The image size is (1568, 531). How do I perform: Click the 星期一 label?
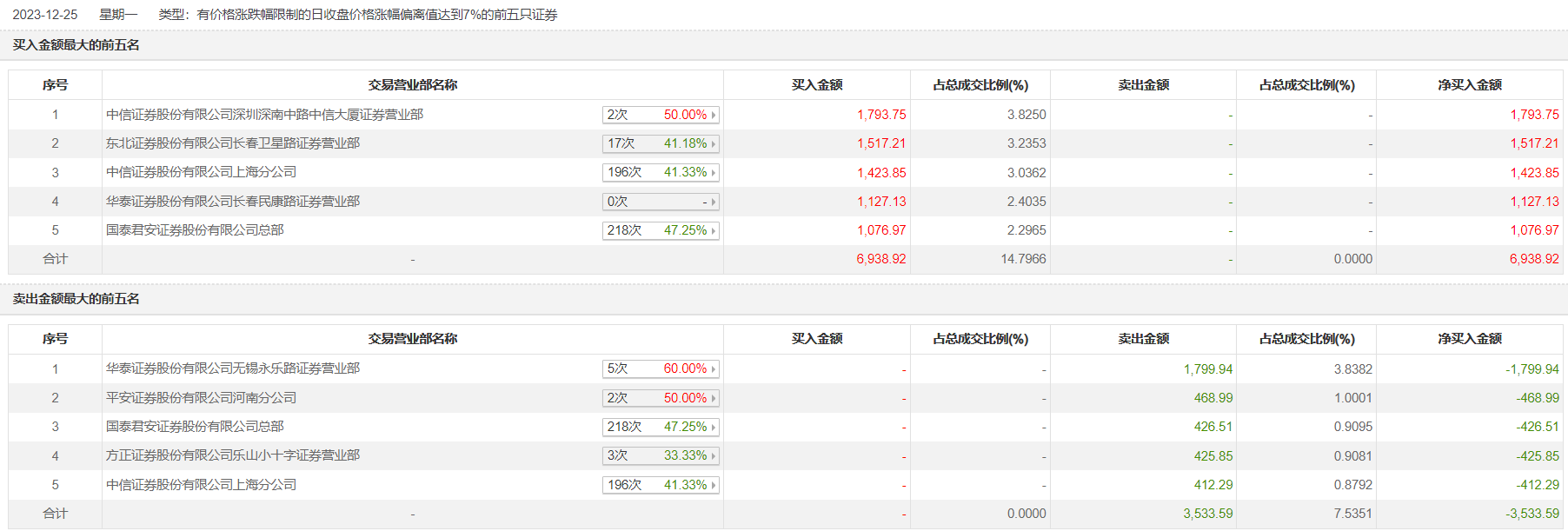(118, 15)
